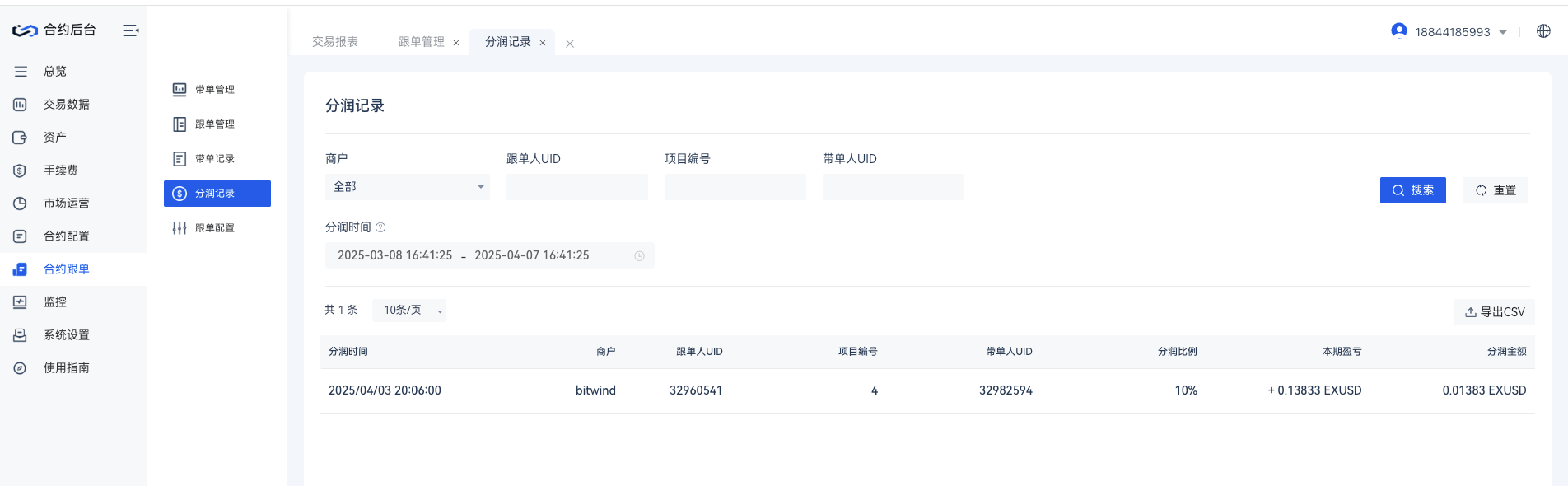Close the 跟单管理 tab
Screen dimensions: 1568x486
[456, 43]
